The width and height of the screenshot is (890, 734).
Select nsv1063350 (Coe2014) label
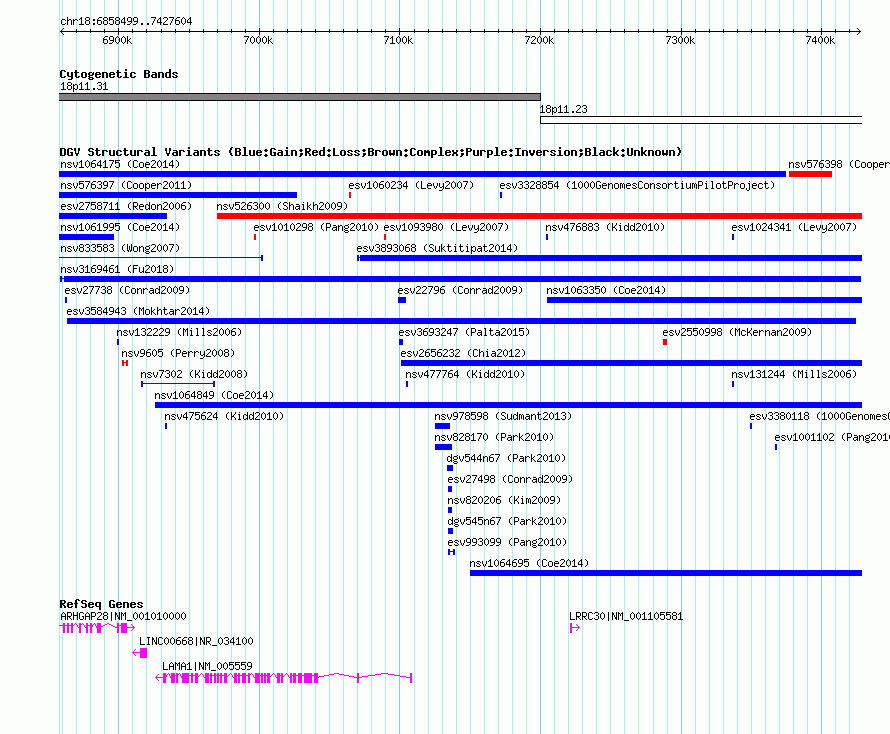pyautogui.click(x=606, y=290)
